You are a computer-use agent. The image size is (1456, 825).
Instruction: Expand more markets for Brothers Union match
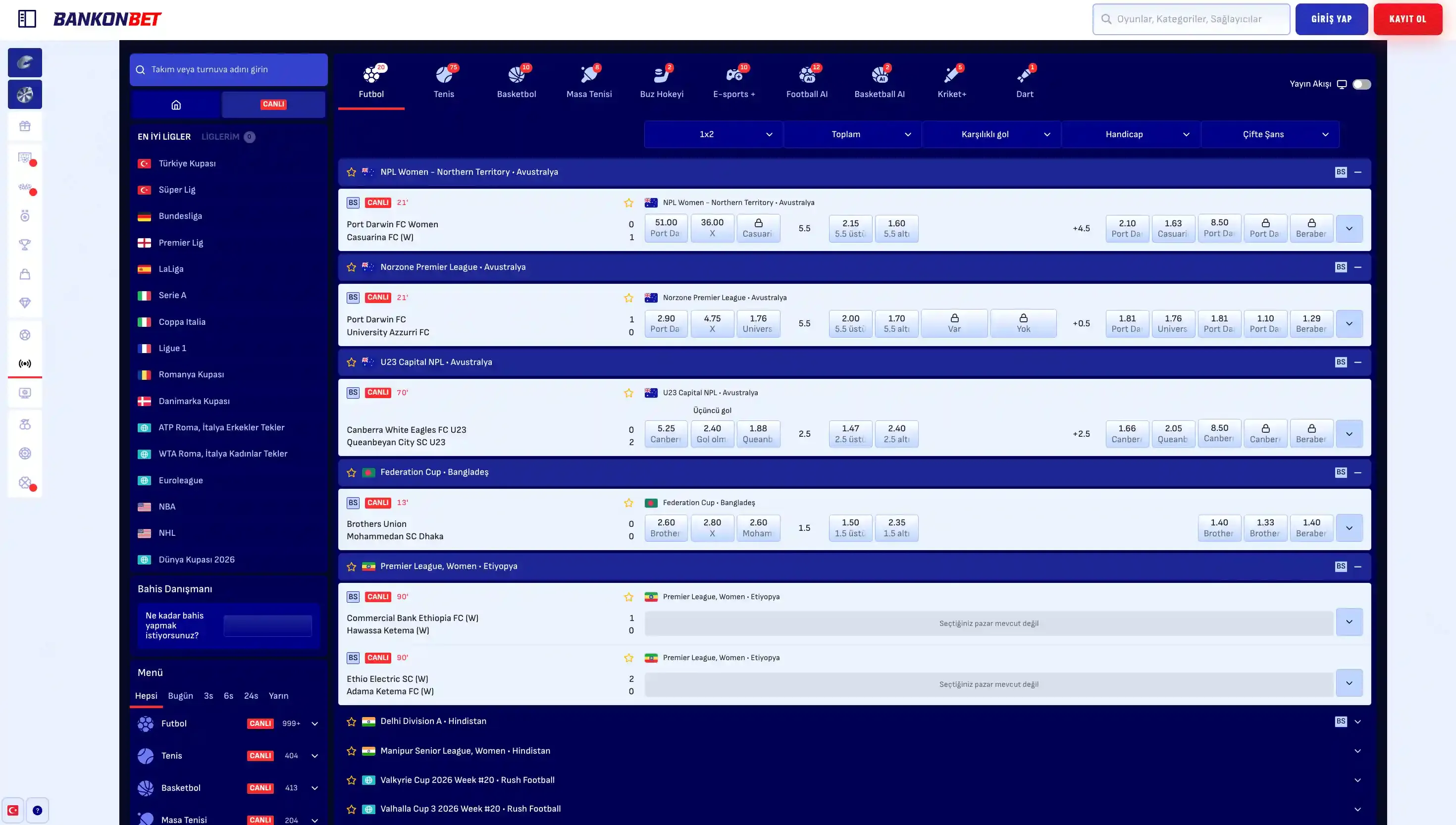tap(1349, 528)
